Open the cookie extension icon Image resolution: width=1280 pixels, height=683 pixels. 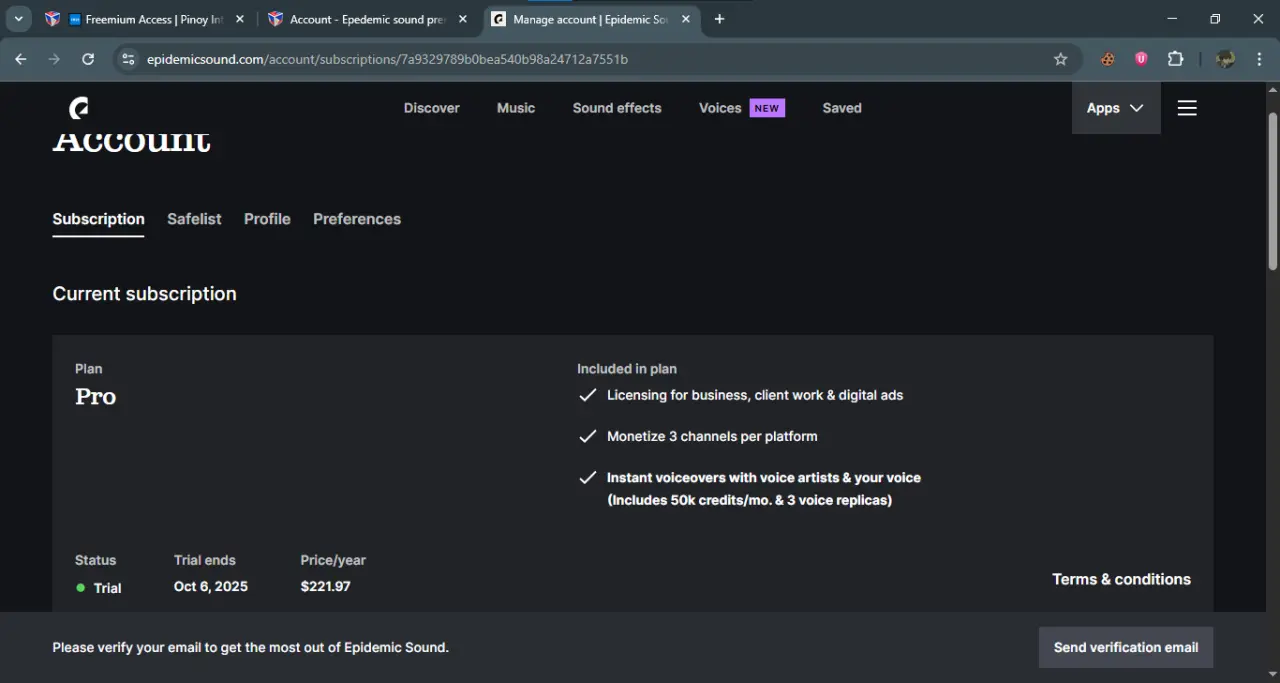[x=1108, y=59]
